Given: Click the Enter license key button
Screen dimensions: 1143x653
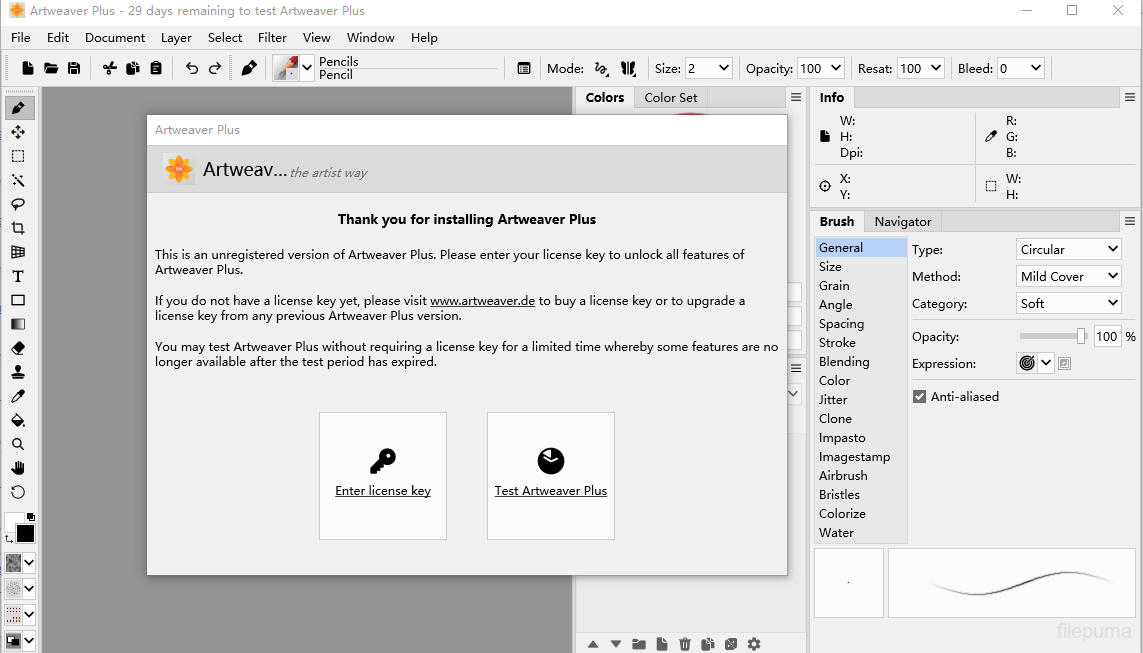Looking at the screenshot, I should (383, 475).
